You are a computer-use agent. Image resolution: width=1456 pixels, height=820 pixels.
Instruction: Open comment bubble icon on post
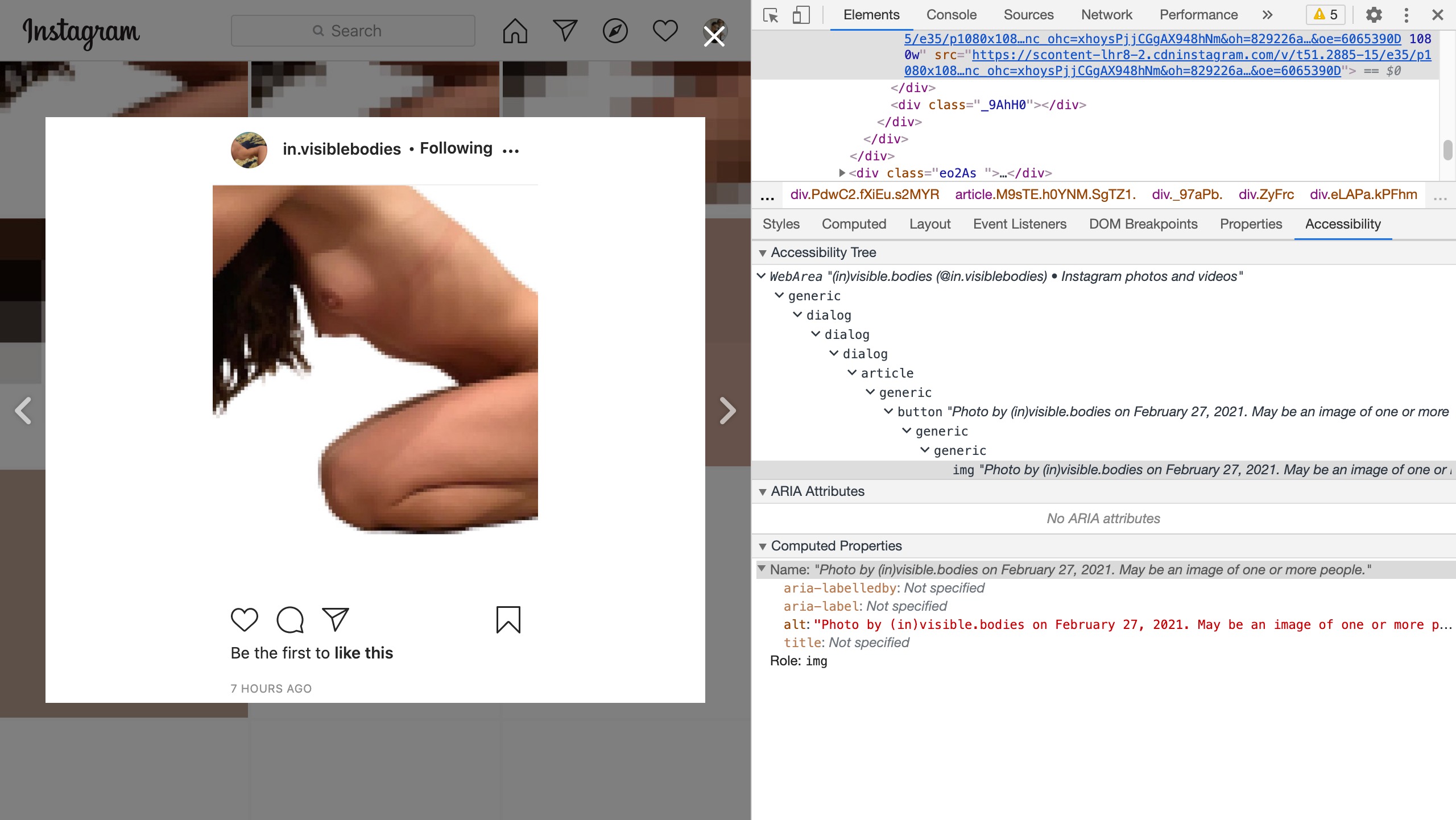pyautogui.click(x=290, y=620)
